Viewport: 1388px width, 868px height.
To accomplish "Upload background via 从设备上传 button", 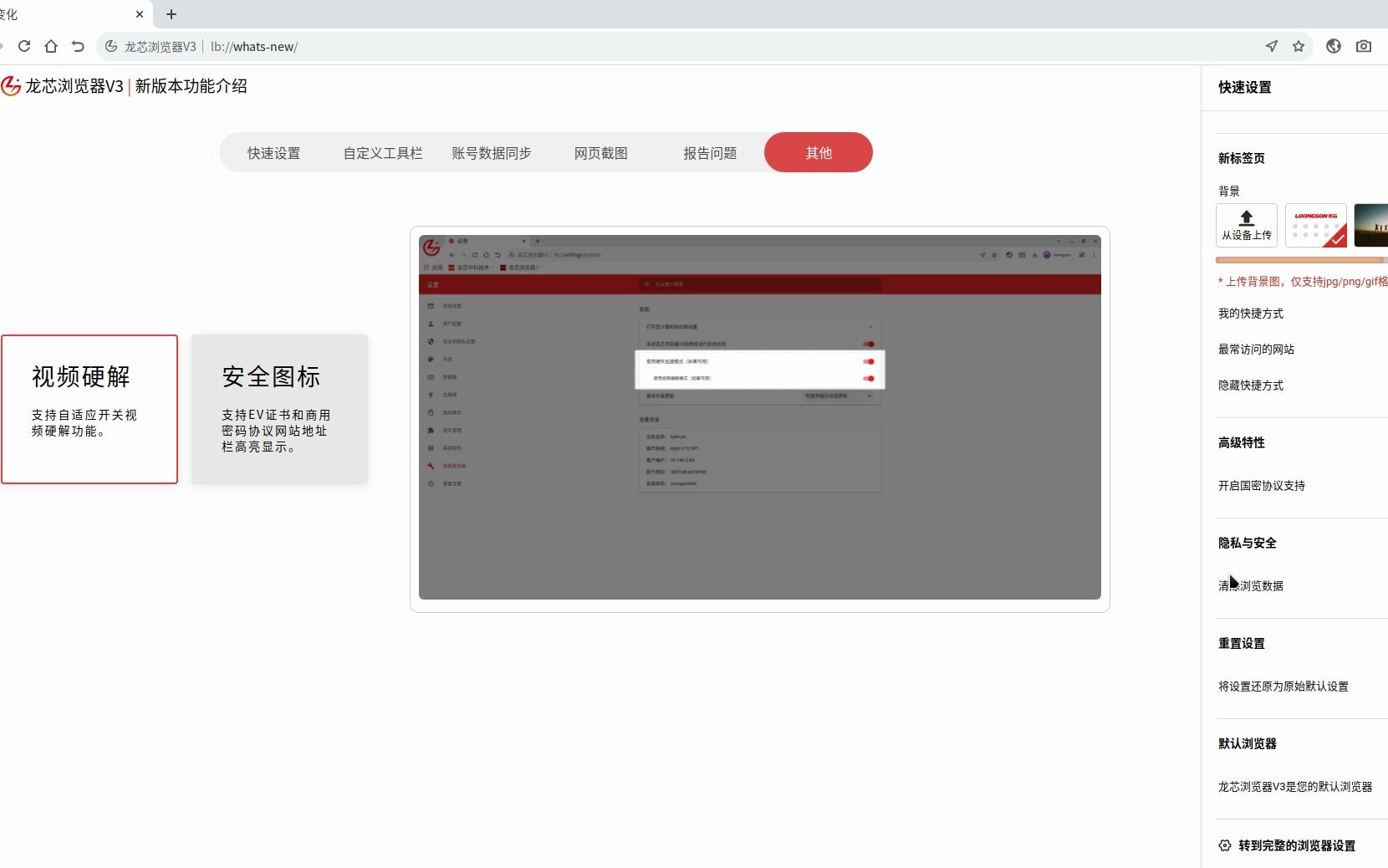I will 1247,225.
